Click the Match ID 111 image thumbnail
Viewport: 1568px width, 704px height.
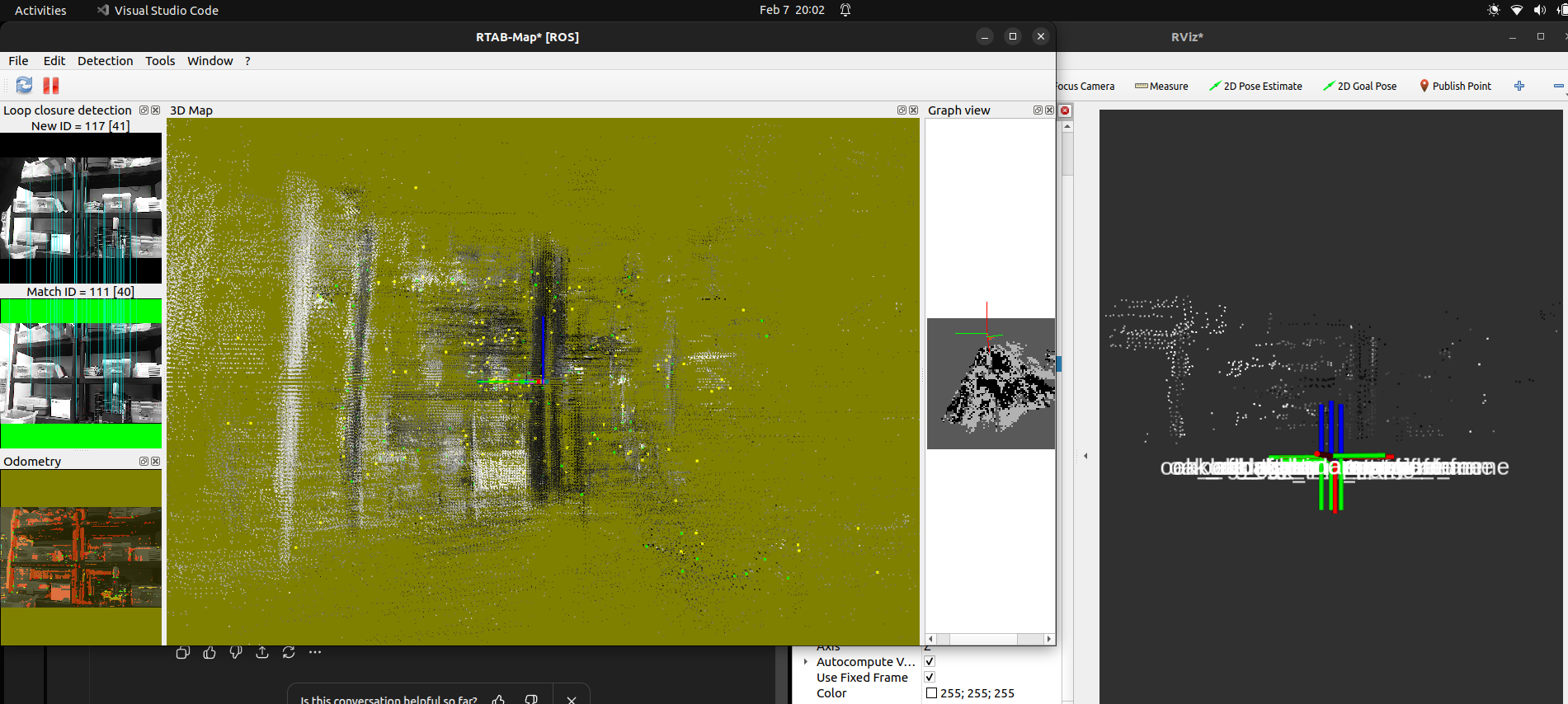pyautogui.click(x=81, y=373)
